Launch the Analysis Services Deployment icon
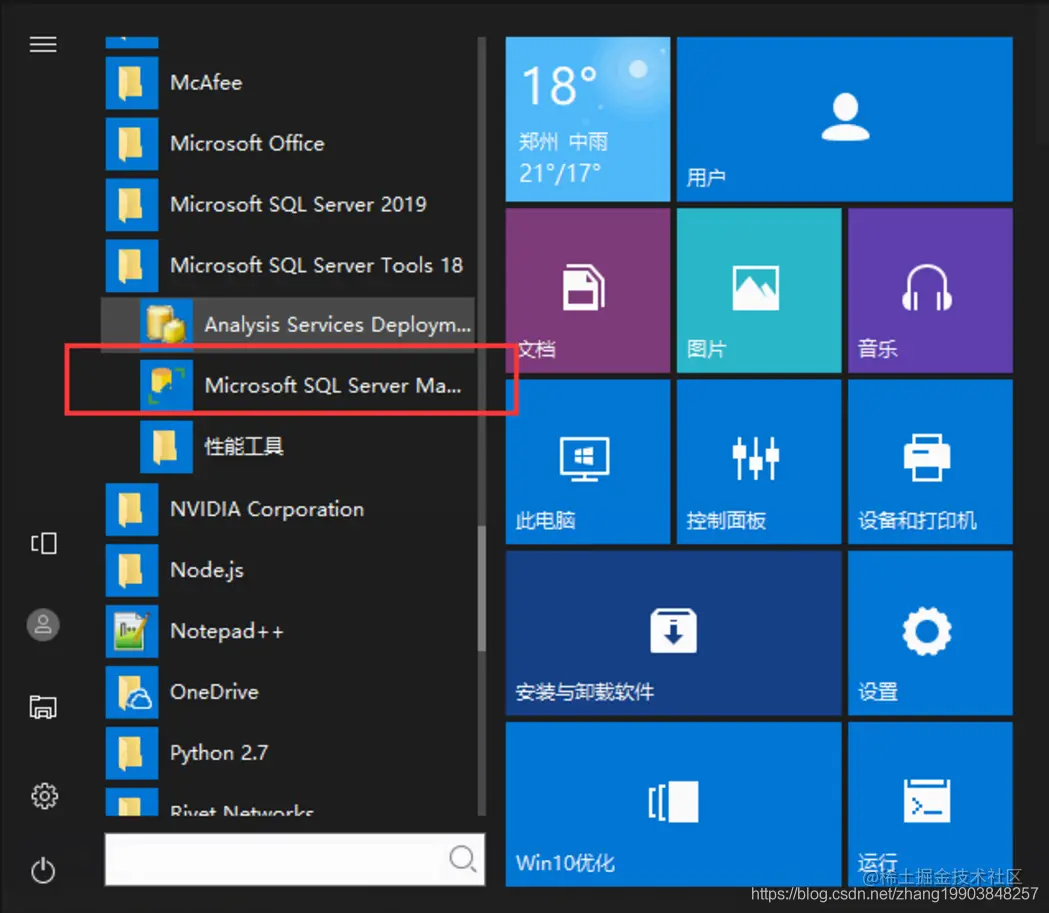The width and height of the screenshot is (1049, 913). click(x=166, y=324)
